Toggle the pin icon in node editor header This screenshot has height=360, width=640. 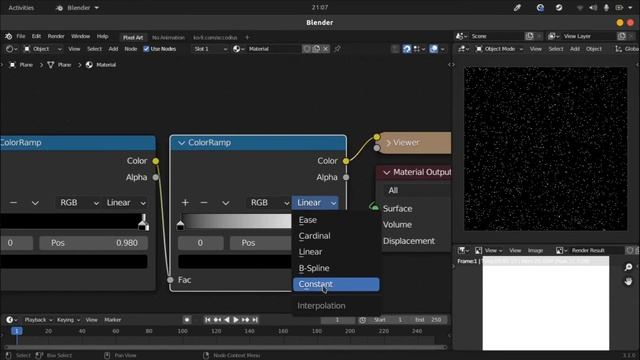tap(337, 49)
